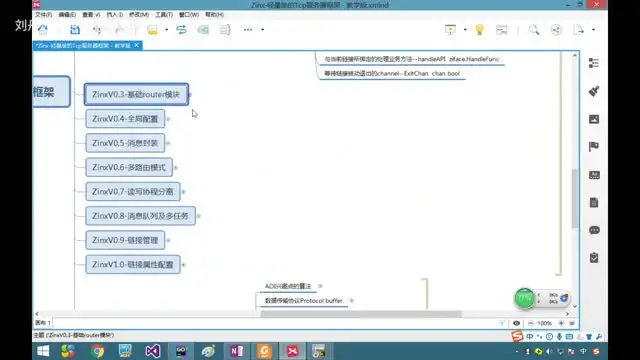This screenshot has height=360, width=640.
Task: Select the handleAPI ziface.HandleFunc subtopic
Action: 411,59
